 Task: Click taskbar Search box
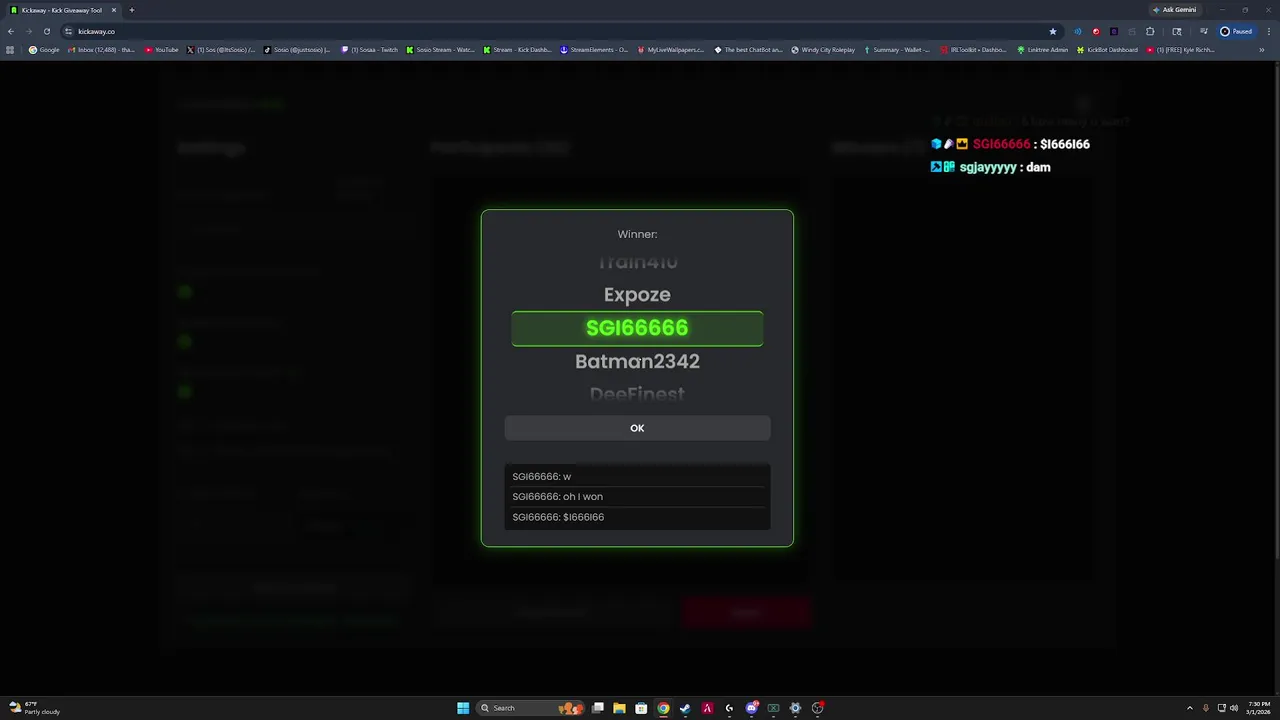point(530,708)
